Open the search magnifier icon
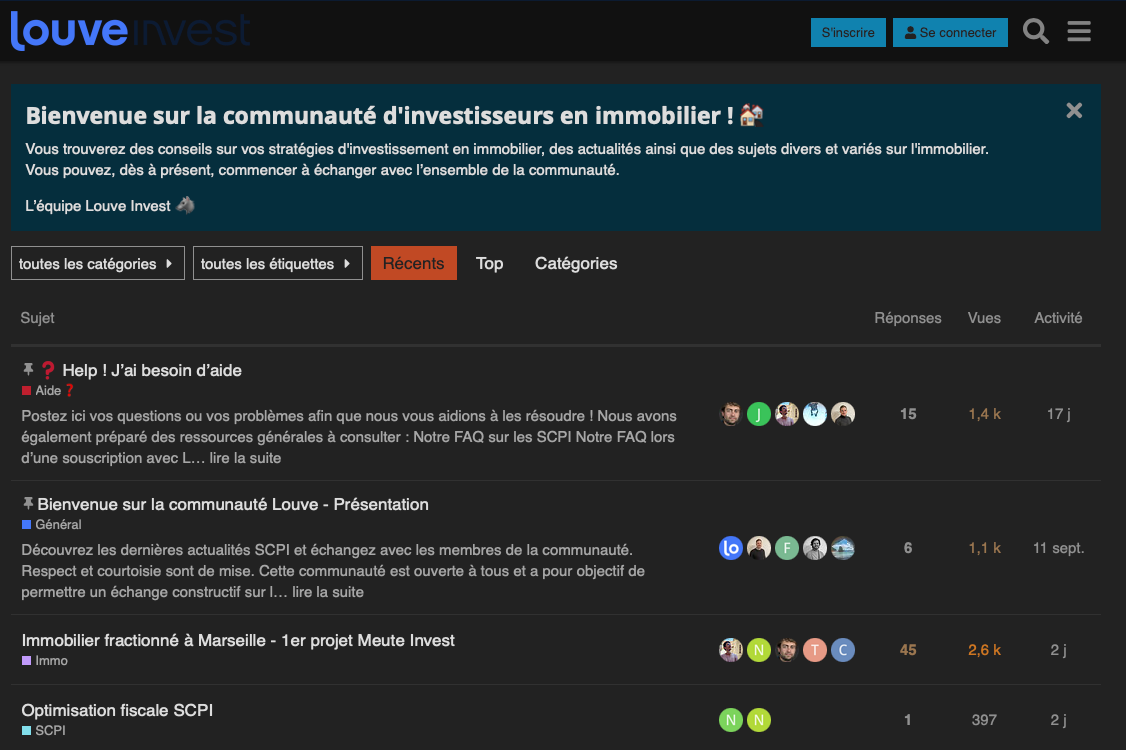 pos(1036,32)
